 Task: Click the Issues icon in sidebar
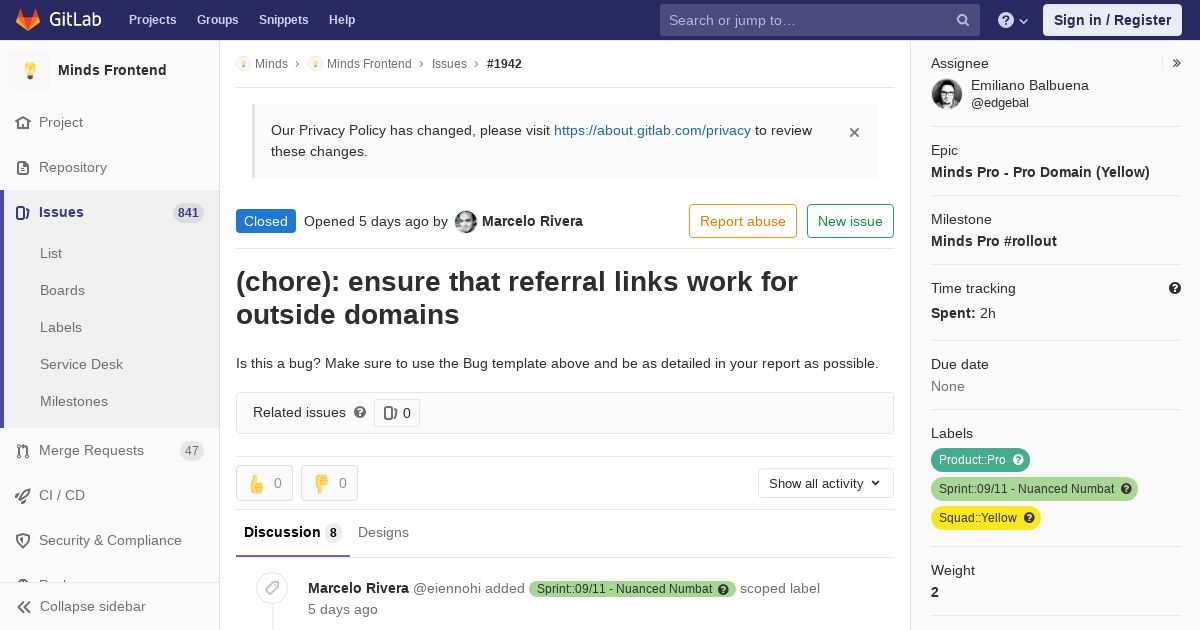(23, 212)
